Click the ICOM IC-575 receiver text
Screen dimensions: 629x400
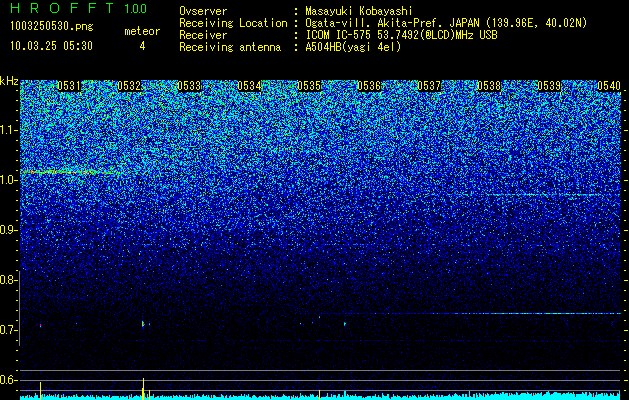401,35
